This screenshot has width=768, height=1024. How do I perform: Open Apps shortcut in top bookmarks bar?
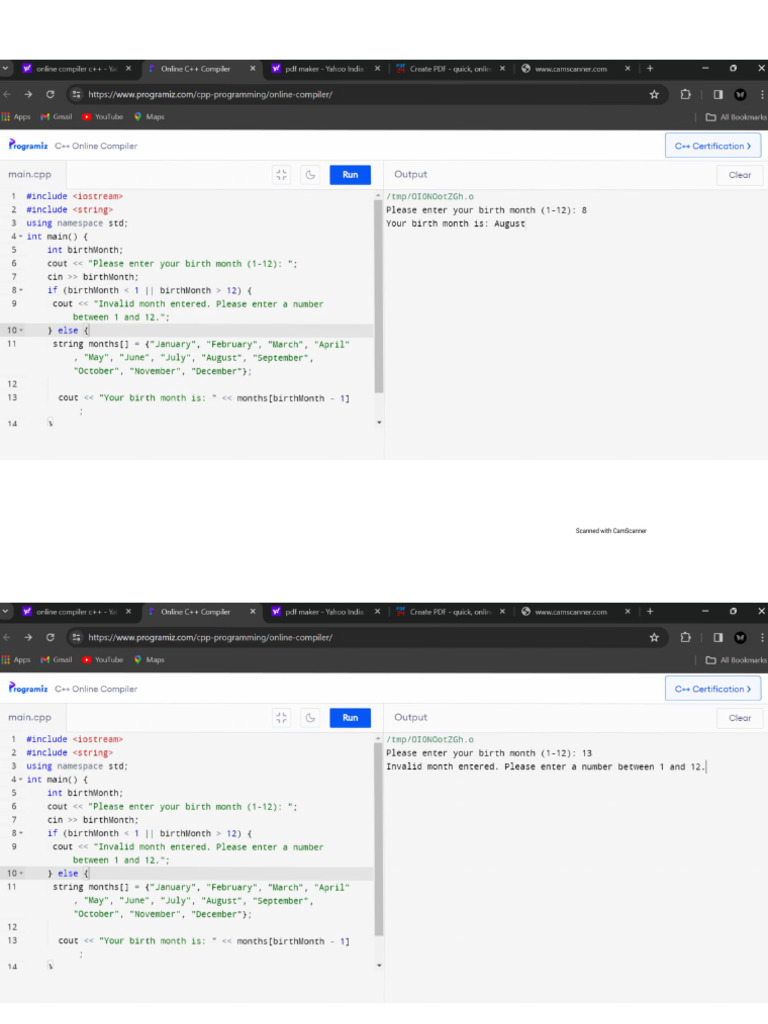(16, 117)
